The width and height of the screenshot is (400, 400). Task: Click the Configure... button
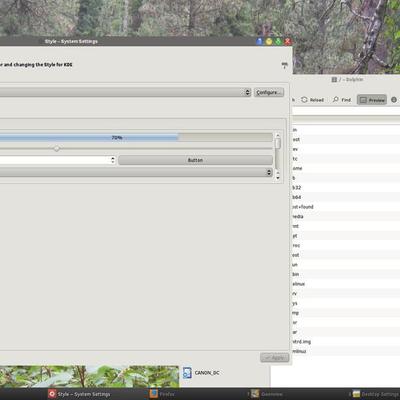click(x=269, y=92)
